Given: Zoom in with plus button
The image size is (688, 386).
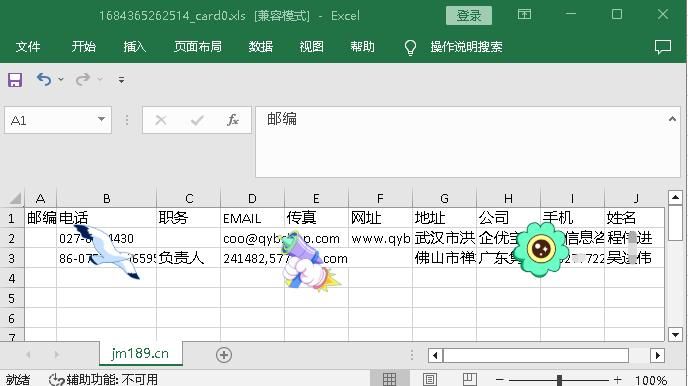Looking at the screenshot, I should [x=618, y=379].
